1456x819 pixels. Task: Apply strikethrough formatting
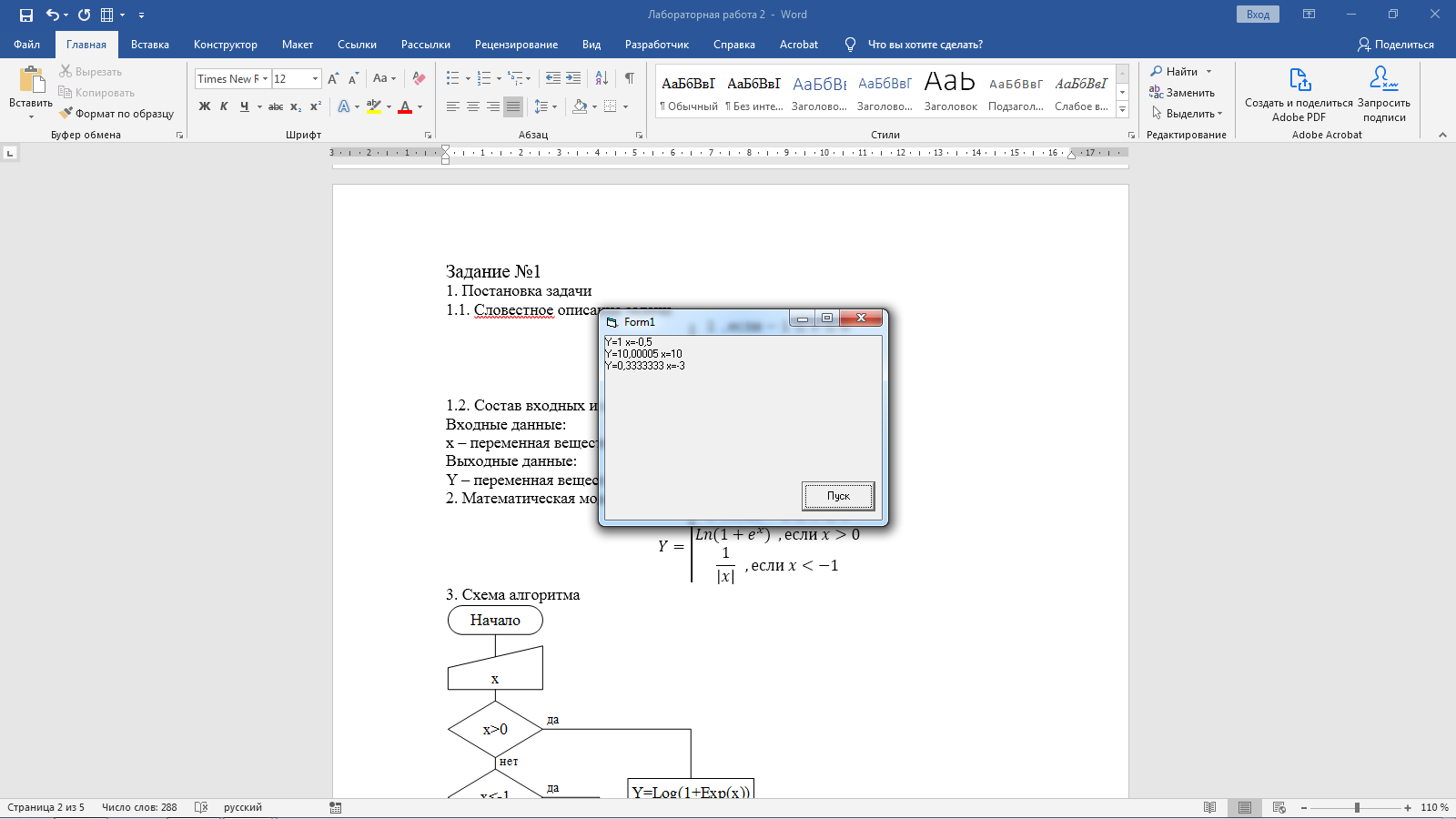coord(276,106)
